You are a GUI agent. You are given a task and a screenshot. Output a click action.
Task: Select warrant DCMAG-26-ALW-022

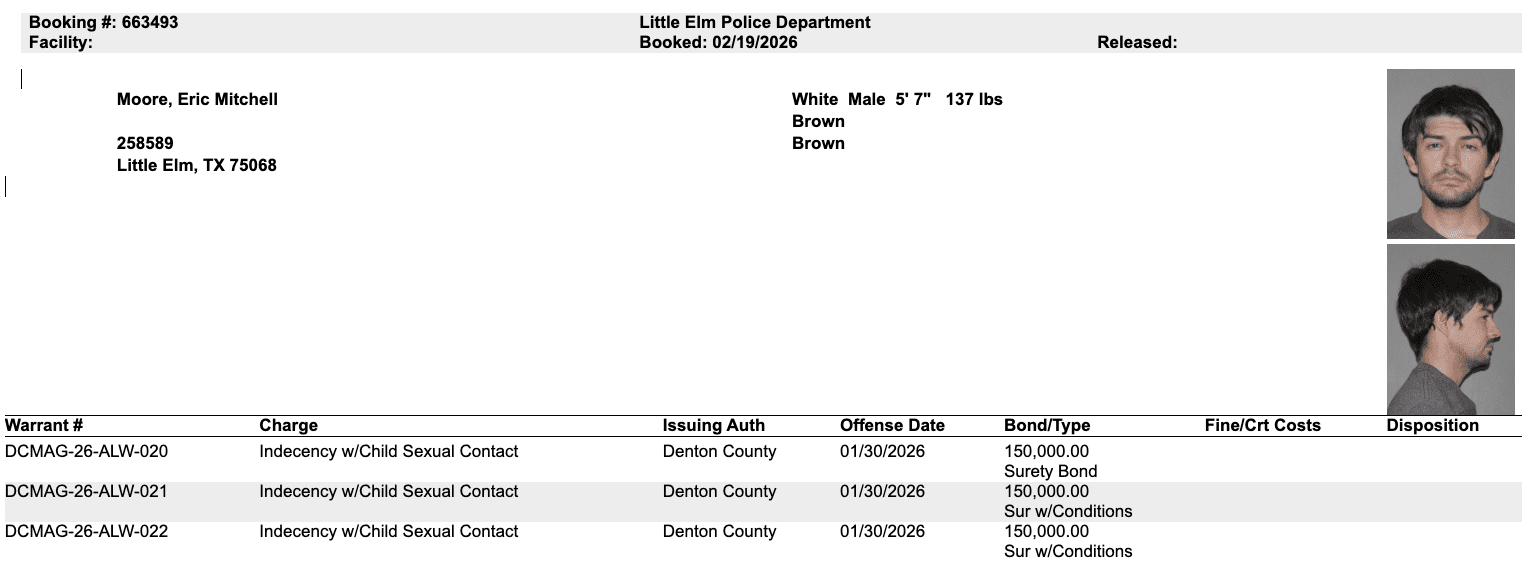(x=86, y=531)
